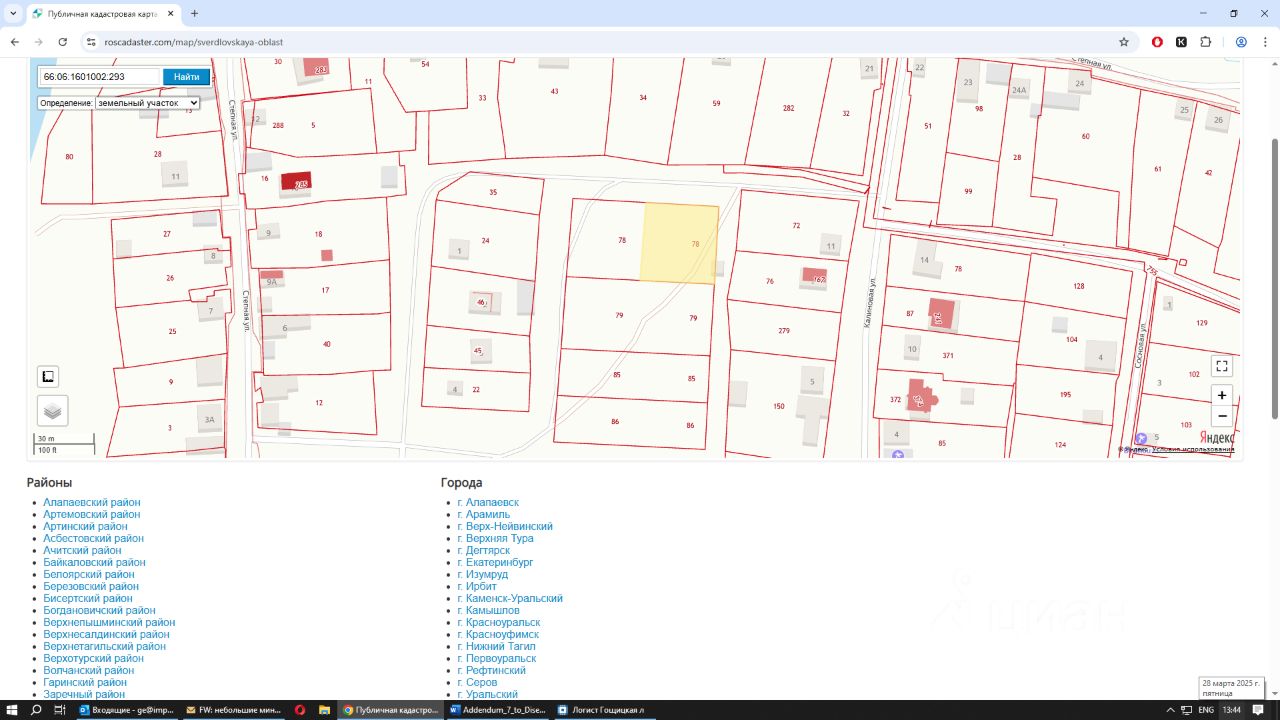Open the tab search dropdown arrow
Viewport: 1280px width, 720px height.
(13, 14)
